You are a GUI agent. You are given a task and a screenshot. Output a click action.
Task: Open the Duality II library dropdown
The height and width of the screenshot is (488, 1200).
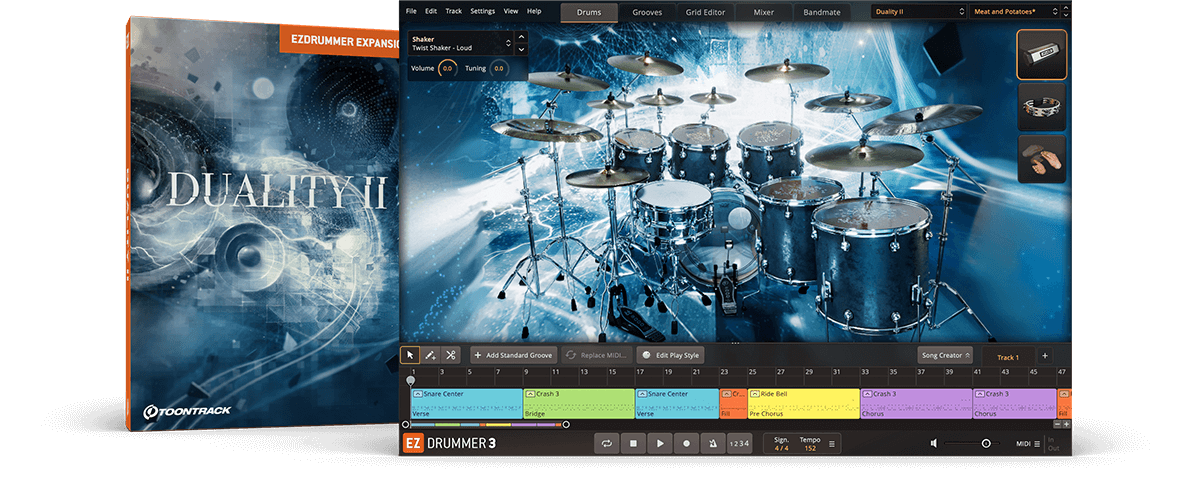917,12
